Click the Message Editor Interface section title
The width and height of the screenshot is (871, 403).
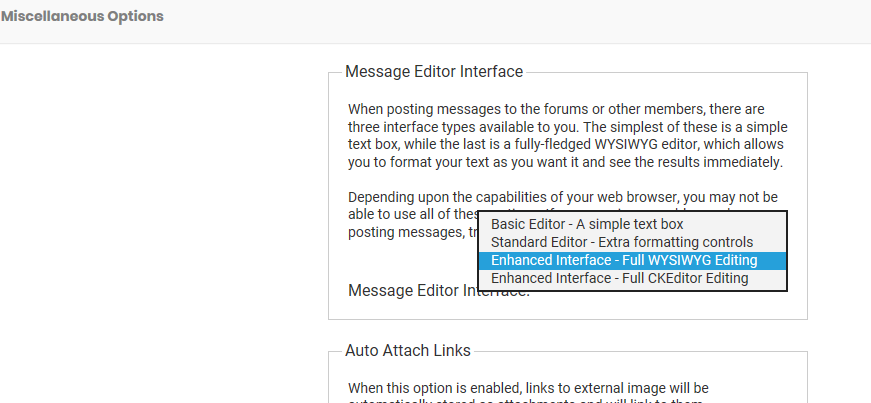pyautogui.click(x=434, y=72)
